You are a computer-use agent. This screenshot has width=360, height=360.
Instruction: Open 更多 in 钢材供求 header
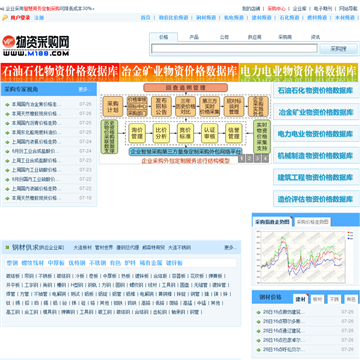coord(230,248)
